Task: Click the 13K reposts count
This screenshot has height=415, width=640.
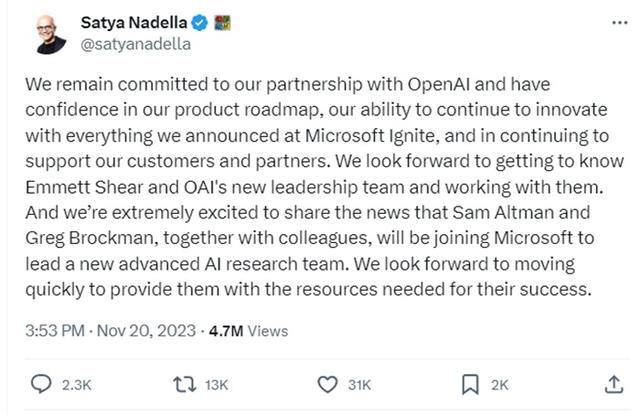Action: [214, 385]
